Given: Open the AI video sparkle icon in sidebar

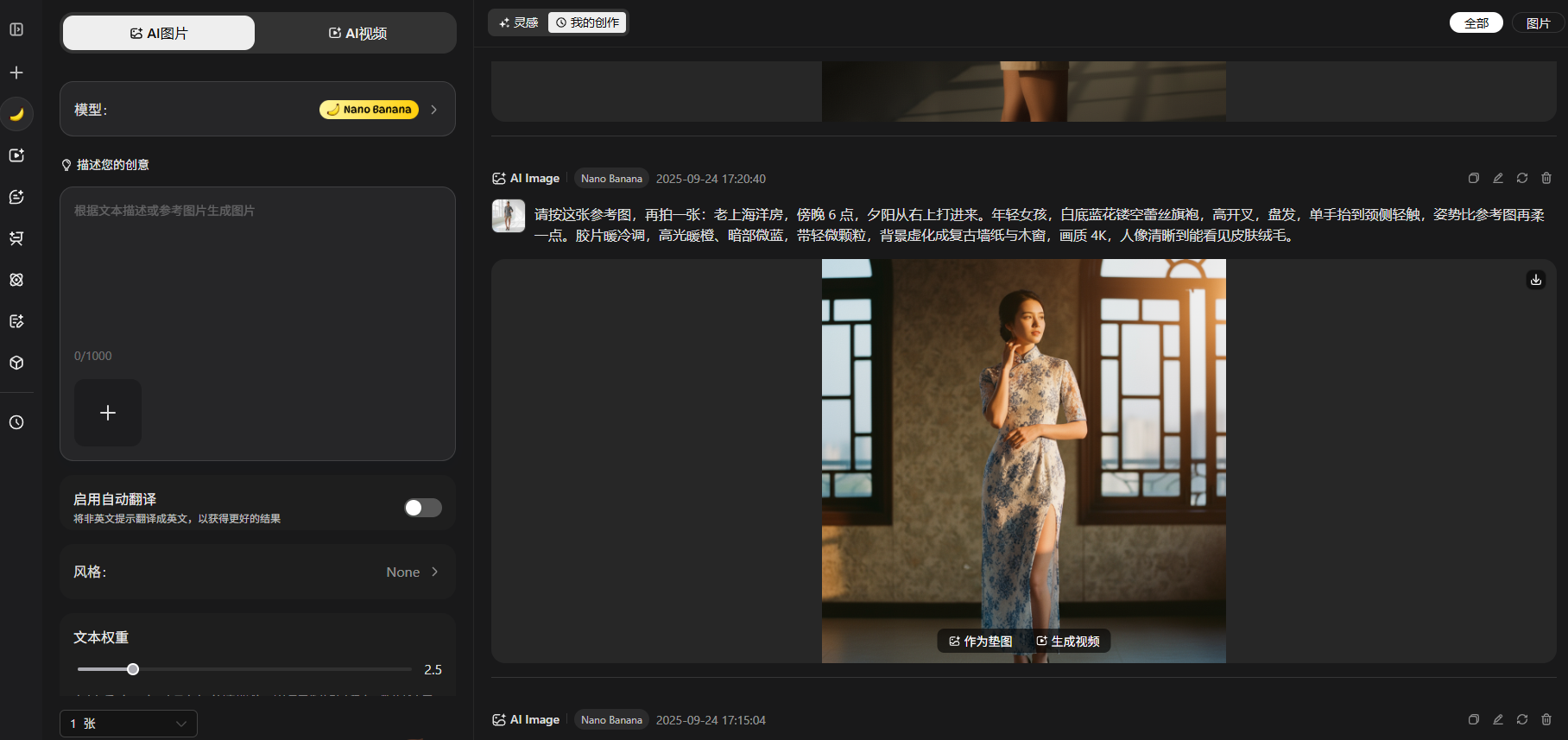Looking at the screenshot, I should 16,155.
